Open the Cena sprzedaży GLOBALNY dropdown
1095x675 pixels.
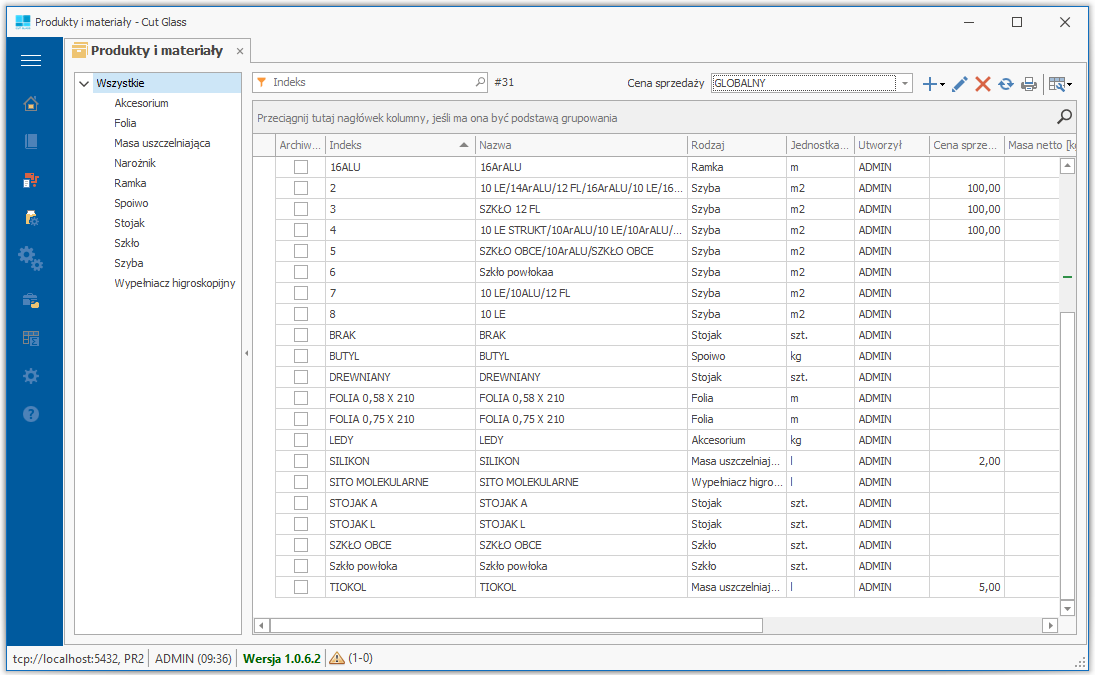pos(905,83)
